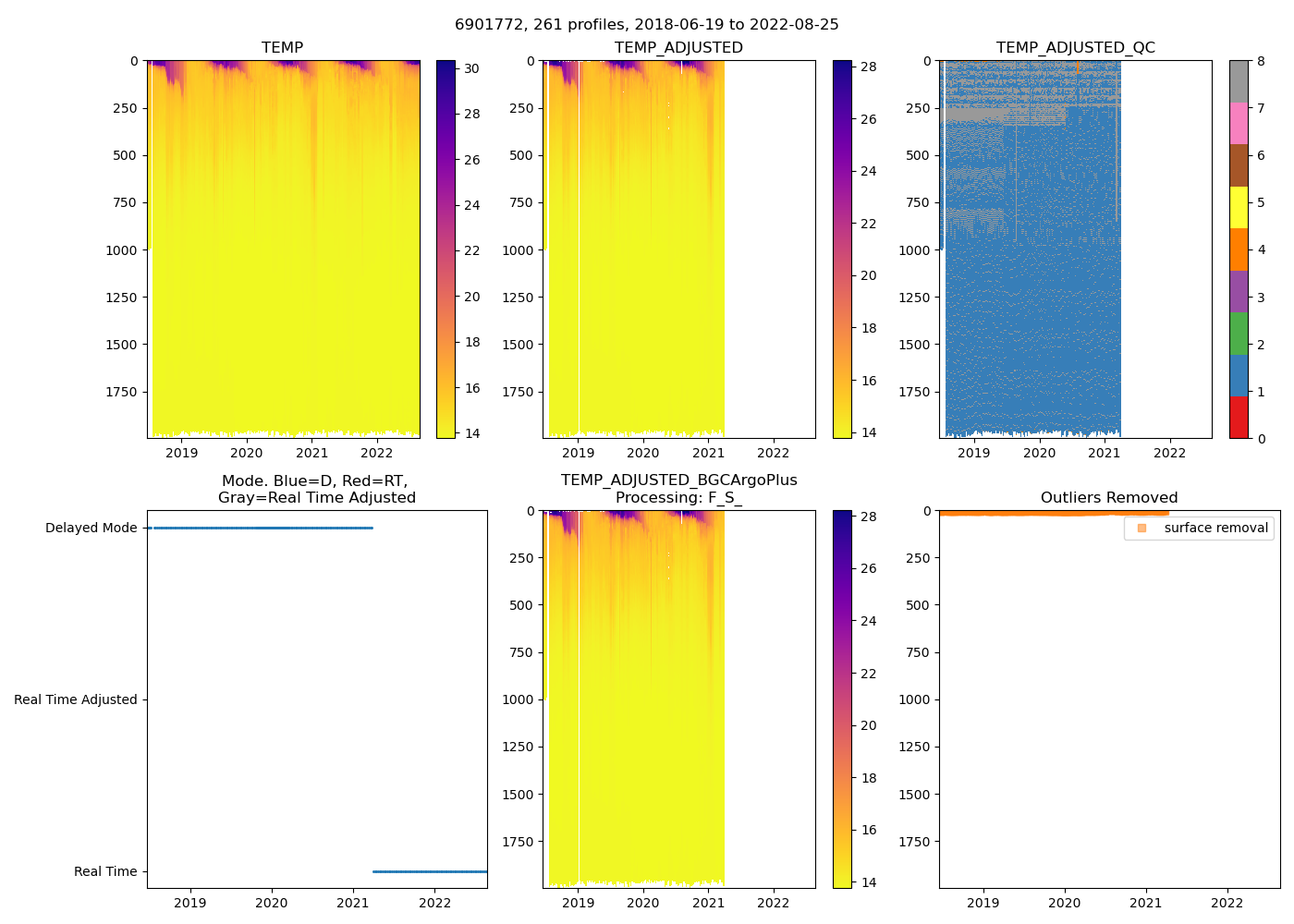Select the Real Time Adjusted axis label
The image size is (1294, 924).
(x=76, y=699)
